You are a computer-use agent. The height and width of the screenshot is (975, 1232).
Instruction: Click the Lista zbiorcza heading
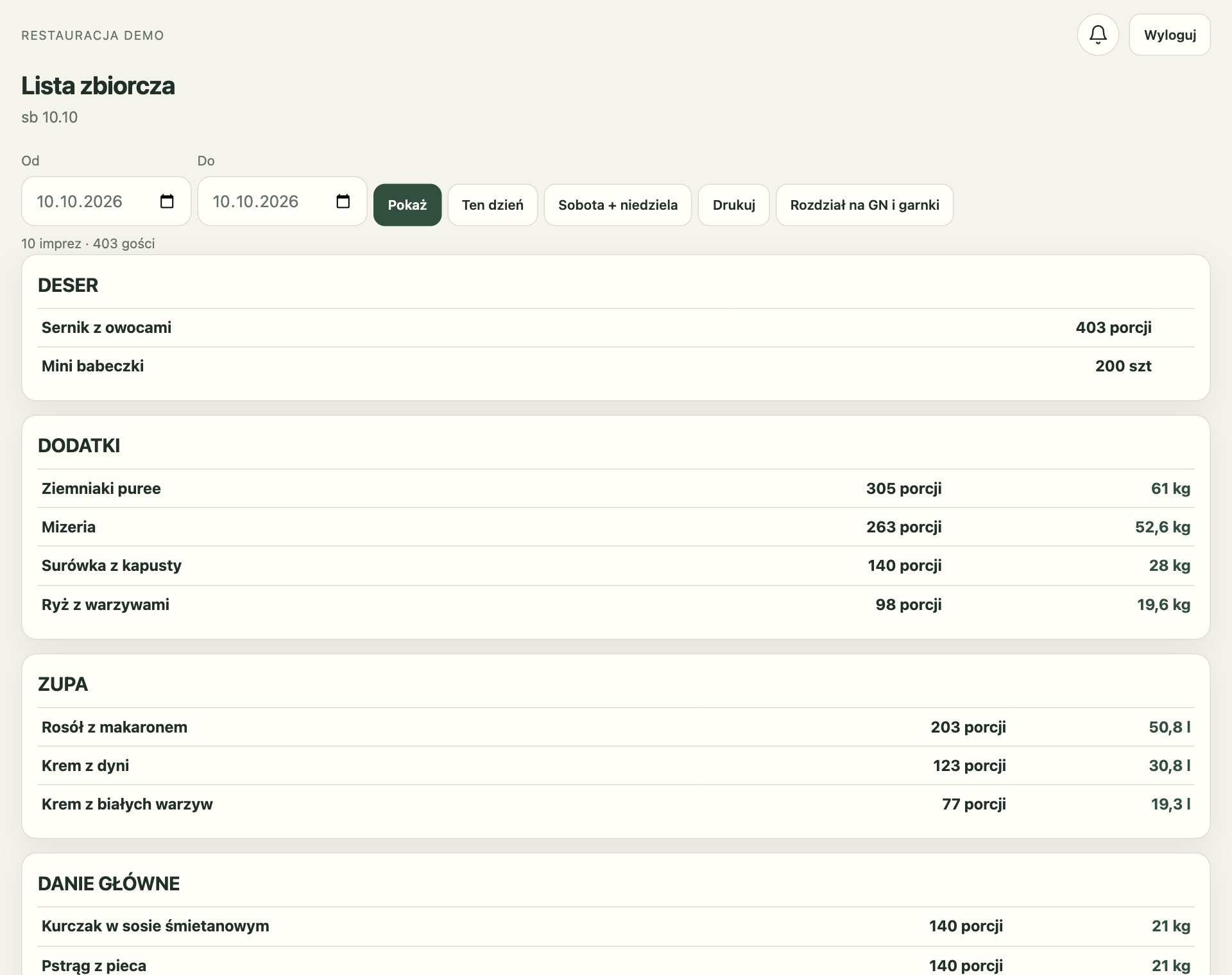98,85
